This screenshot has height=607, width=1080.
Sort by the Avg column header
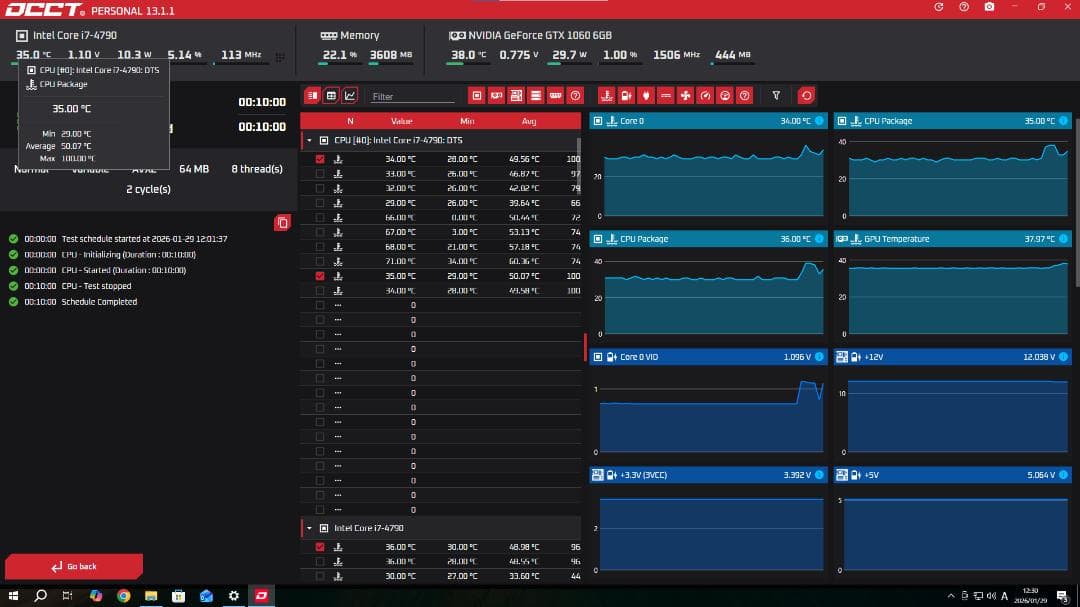[529, 121]
